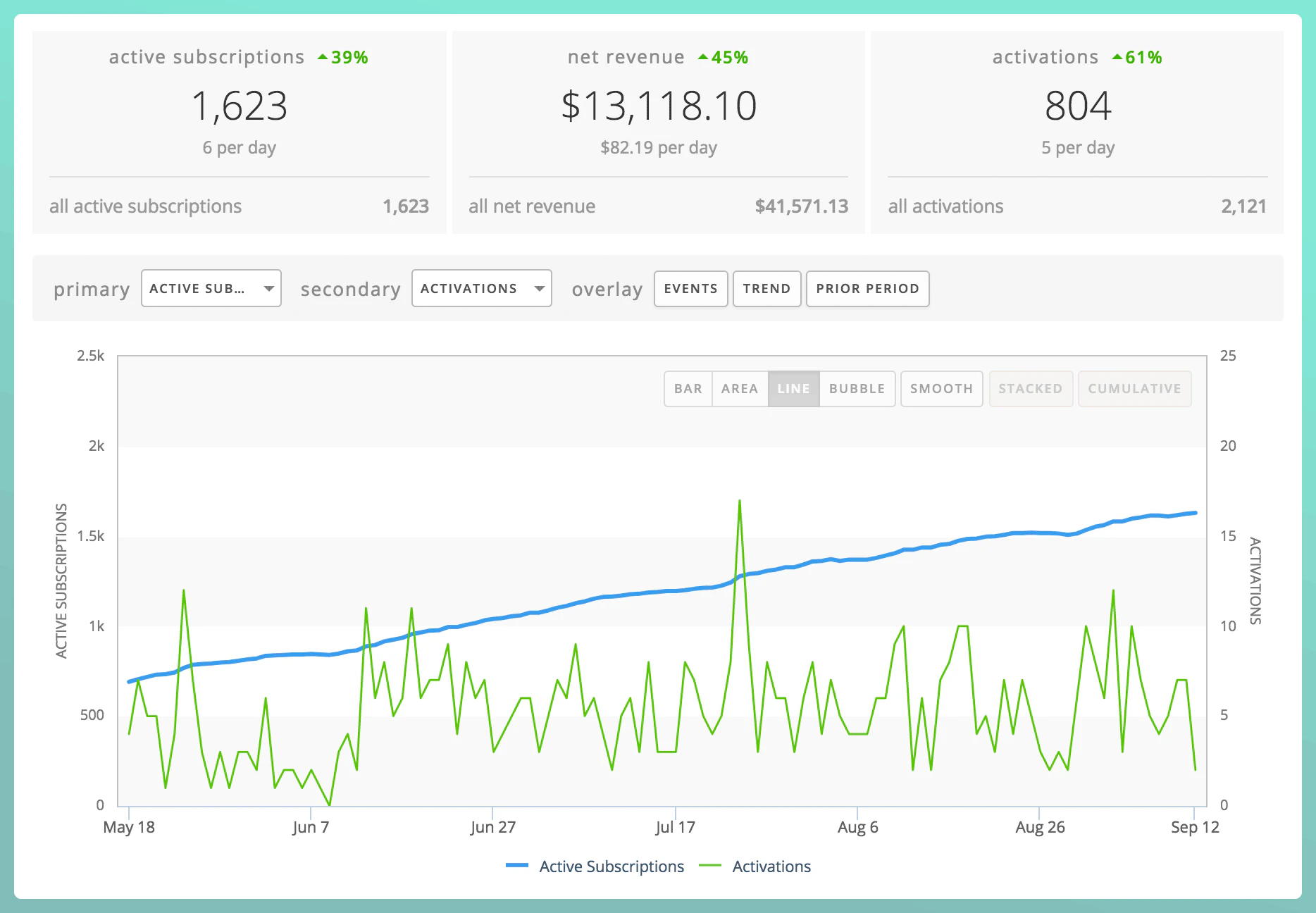This screenshot has height=913, width=1316.
Task: Click the Sep 12 x-axis label
Action: pos(1195,827)
